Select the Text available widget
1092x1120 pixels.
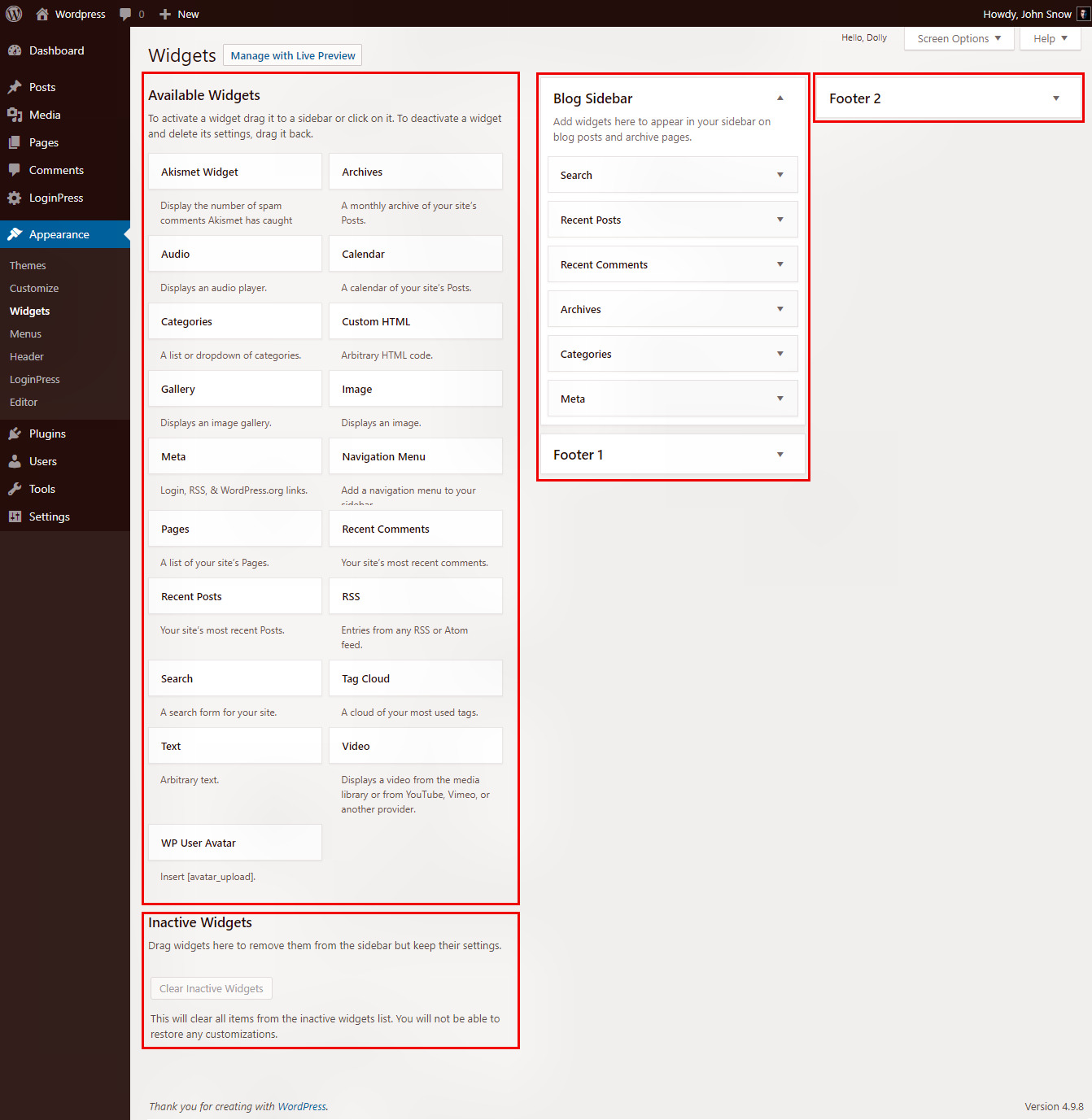coord(235,746)
